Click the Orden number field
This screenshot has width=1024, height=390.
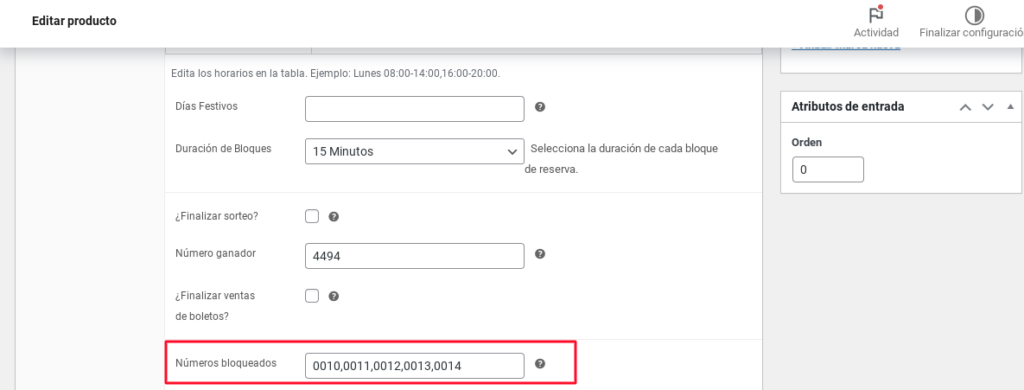click(x=828, y=169)
